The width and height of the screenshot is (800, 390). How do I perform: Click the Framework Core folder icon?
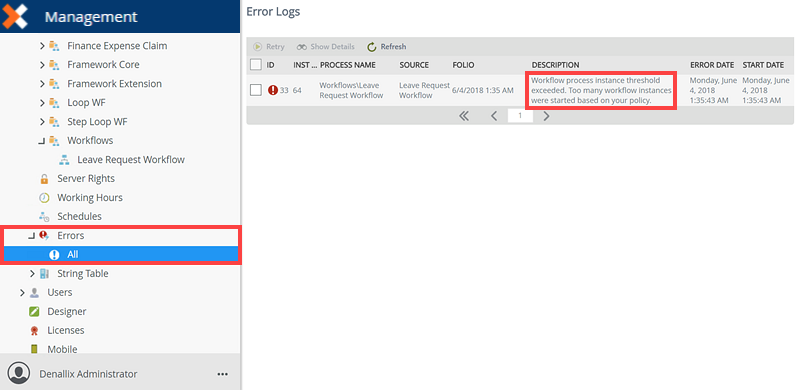coord(54,65)
